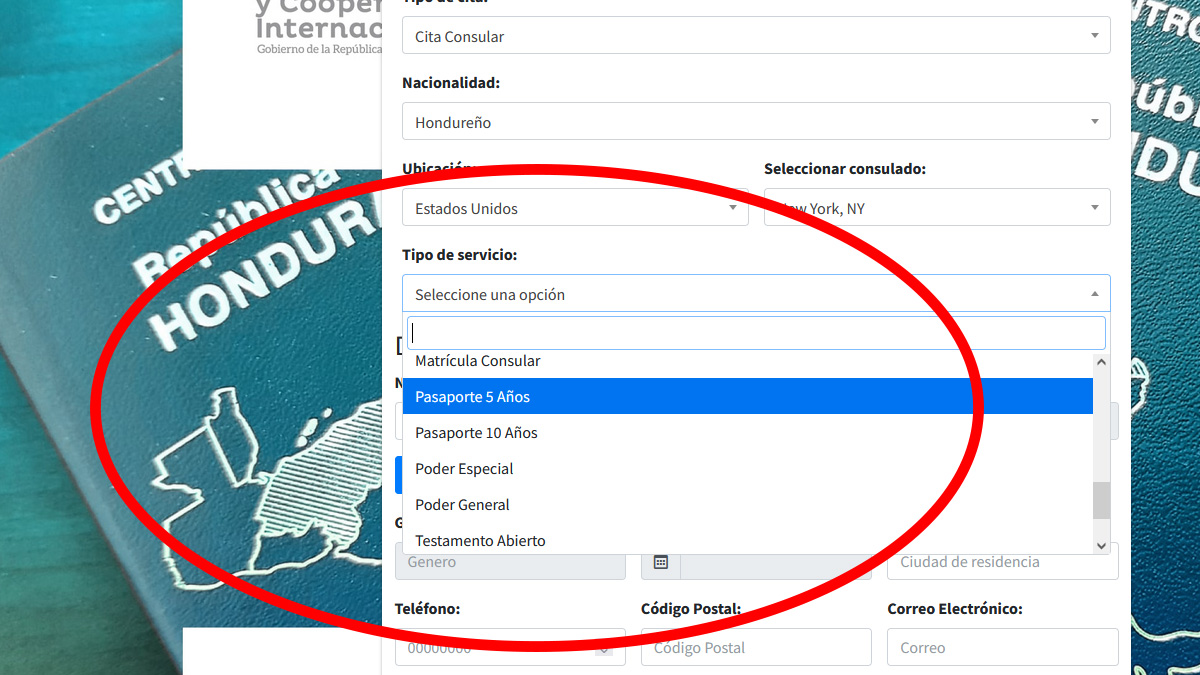This screenshot has width=1200, height=675.
Task: Click the scroll-up arrow in the service list
Action: coord(1100,361)
